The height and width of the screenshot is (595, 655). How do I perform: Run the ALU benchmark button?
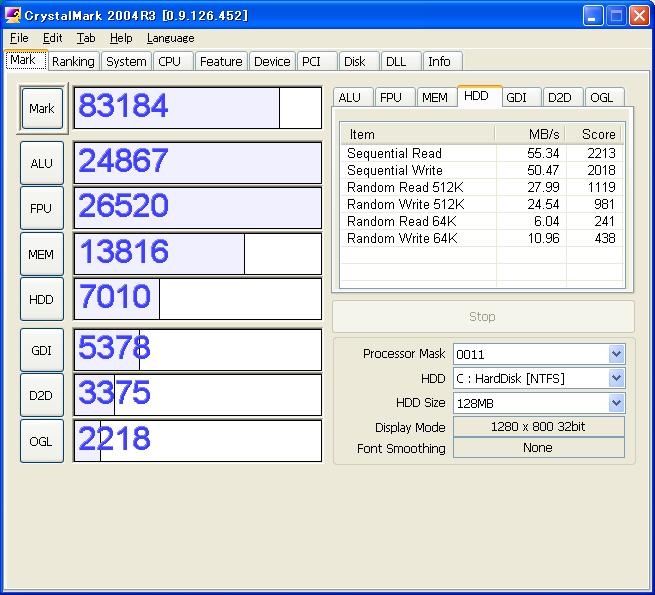[x=41, y=163]
